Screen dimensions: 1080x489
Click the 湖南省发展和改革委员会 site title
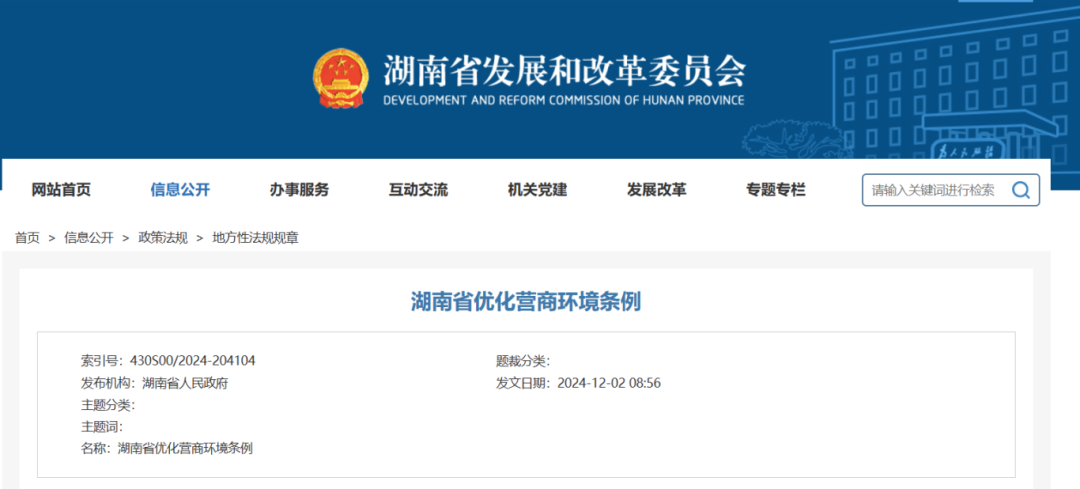coord(564,70)
